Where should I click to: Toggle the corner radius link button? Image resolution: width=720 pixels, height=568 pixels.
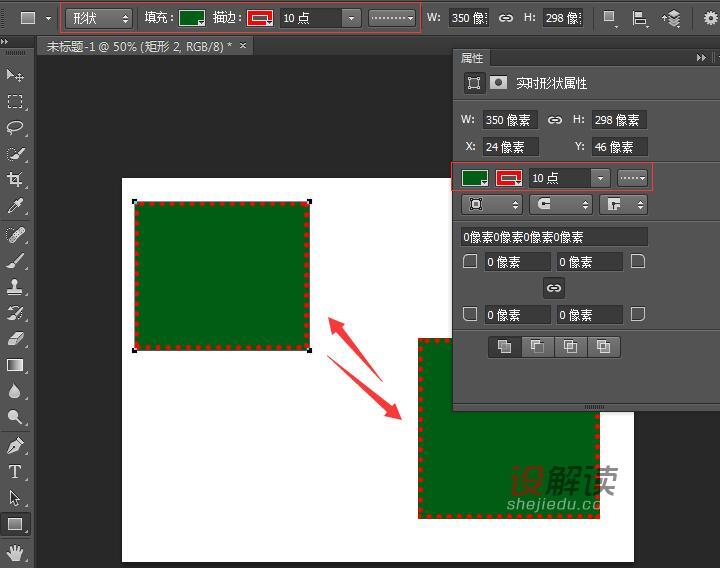click(x=554, y=288)
